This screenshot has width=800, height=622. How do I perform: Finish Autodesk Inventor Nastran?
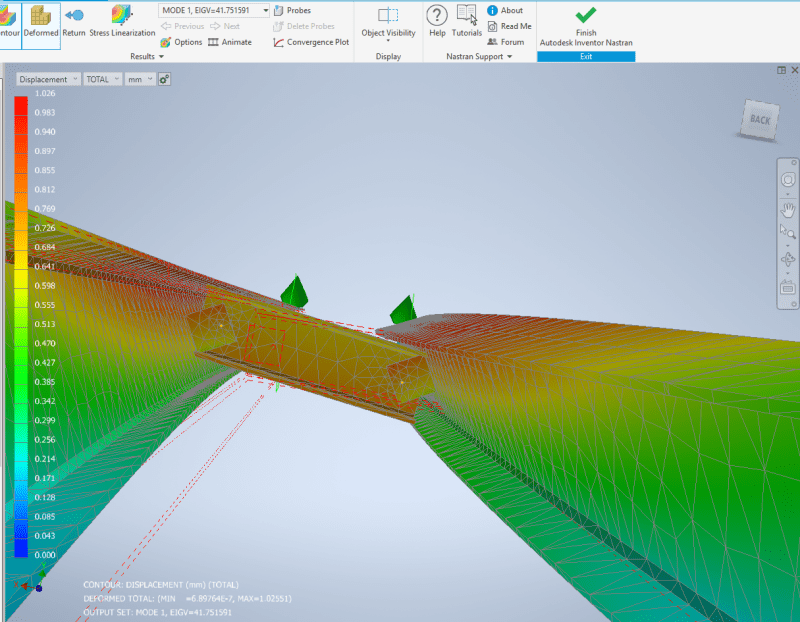[x=586, y=27]
